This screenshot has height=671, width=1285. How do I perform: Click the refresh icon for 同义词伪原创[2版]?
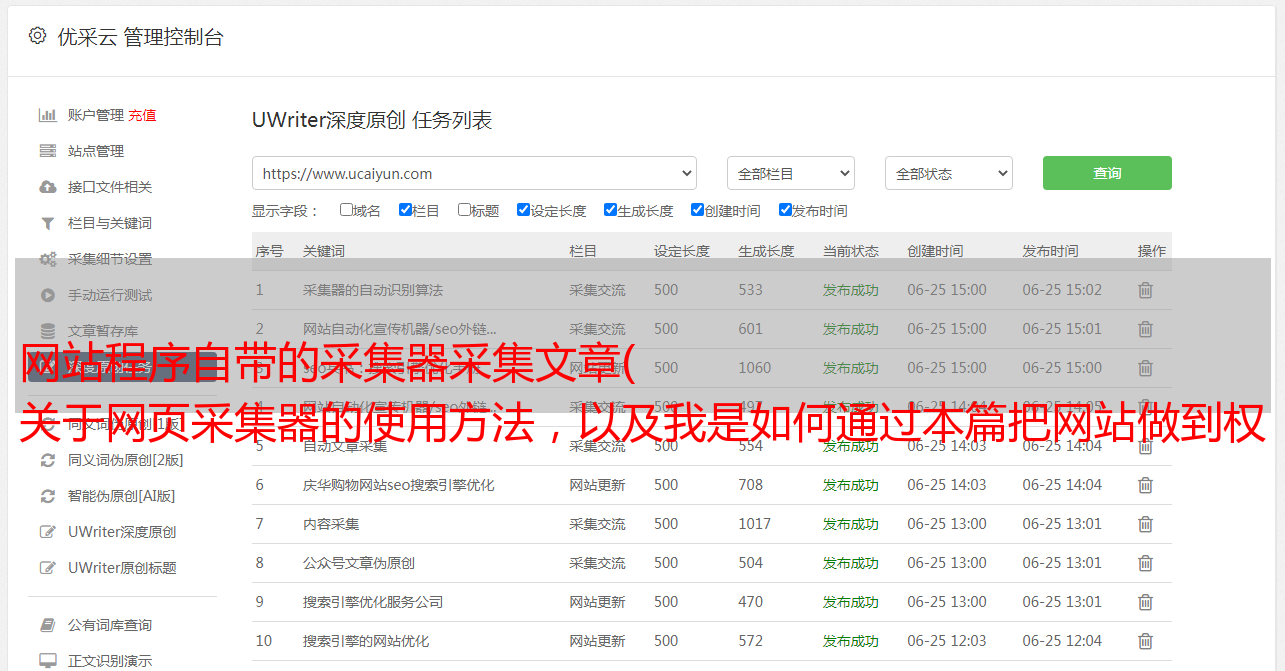[x=47, y=460]
